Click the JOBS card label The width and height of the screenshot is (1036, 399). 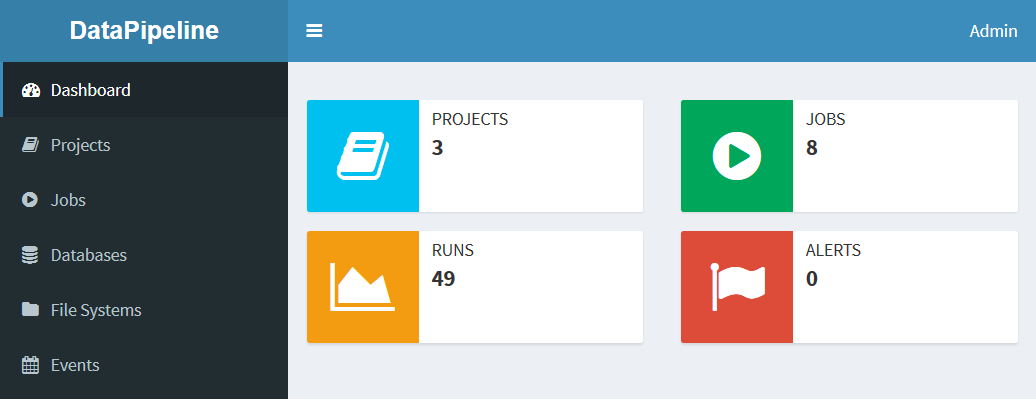coord(825,120)
